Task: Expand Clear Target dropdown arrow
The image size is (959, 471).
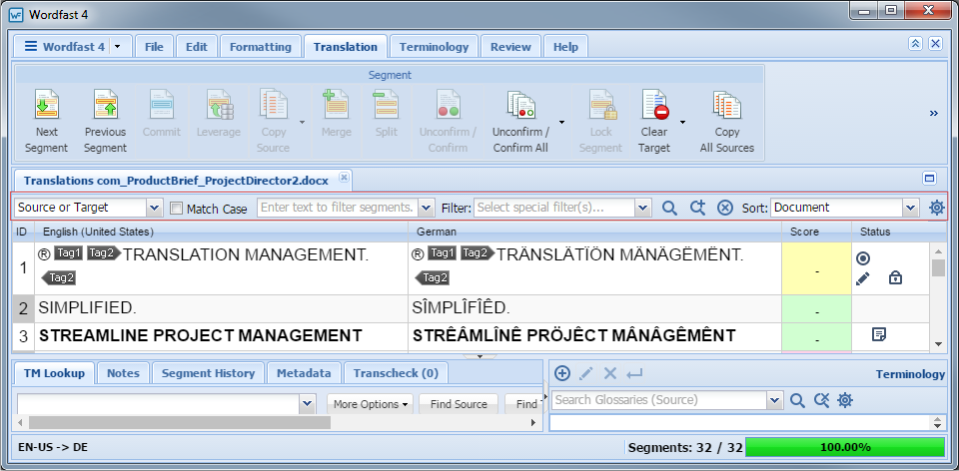Action: (x=683, y=122)
